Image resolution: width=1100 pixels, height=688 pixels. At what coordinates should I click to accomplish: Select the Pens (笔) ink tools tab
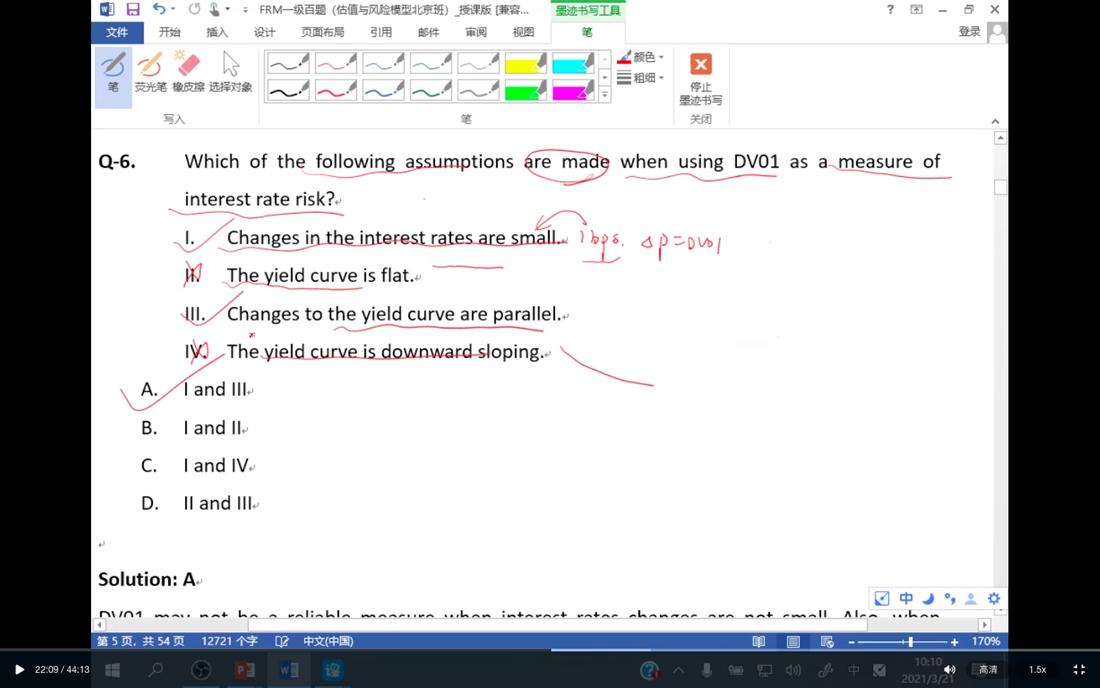[587, 32]
